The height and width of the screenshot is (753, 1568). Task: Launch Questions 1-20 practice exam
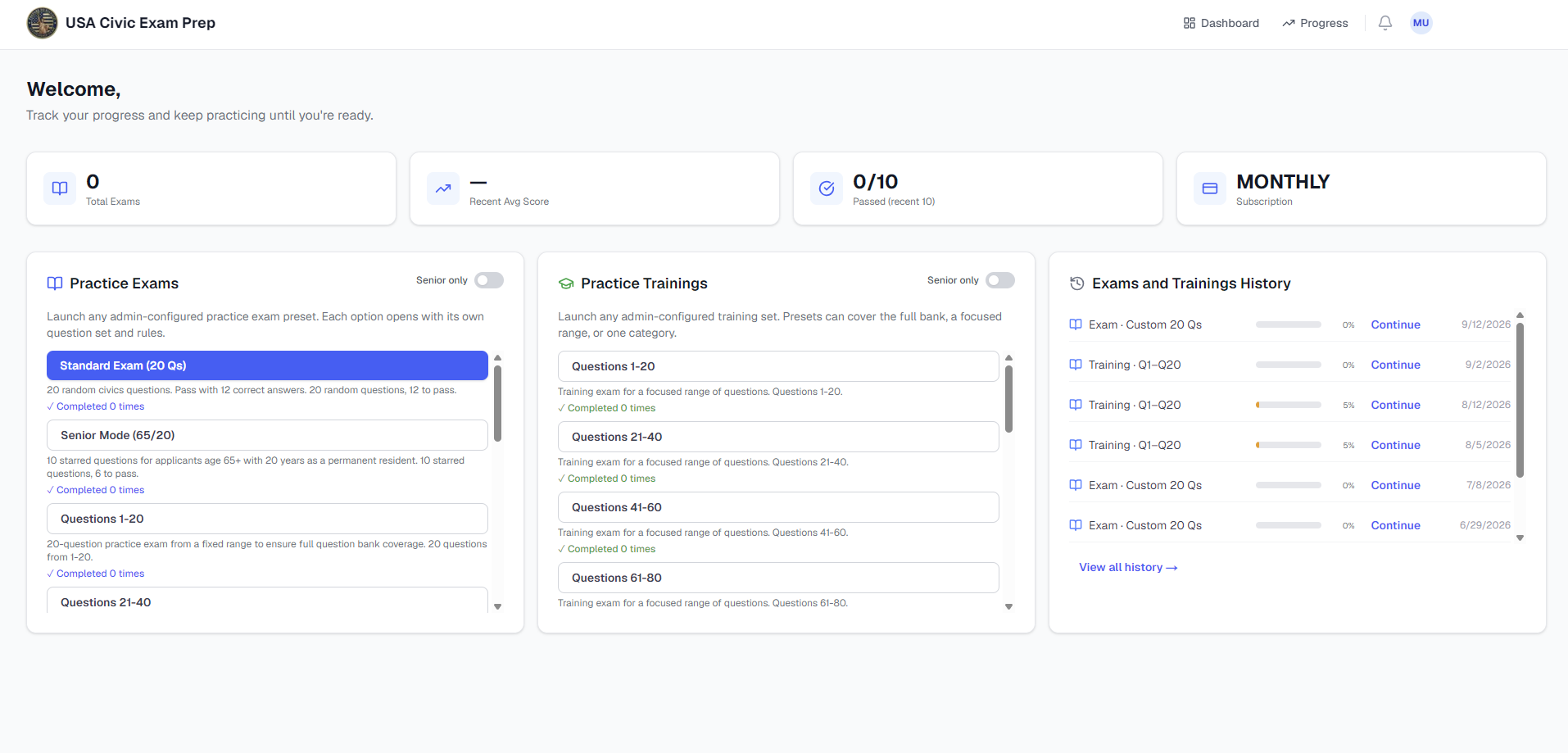(x=267, y=519)
